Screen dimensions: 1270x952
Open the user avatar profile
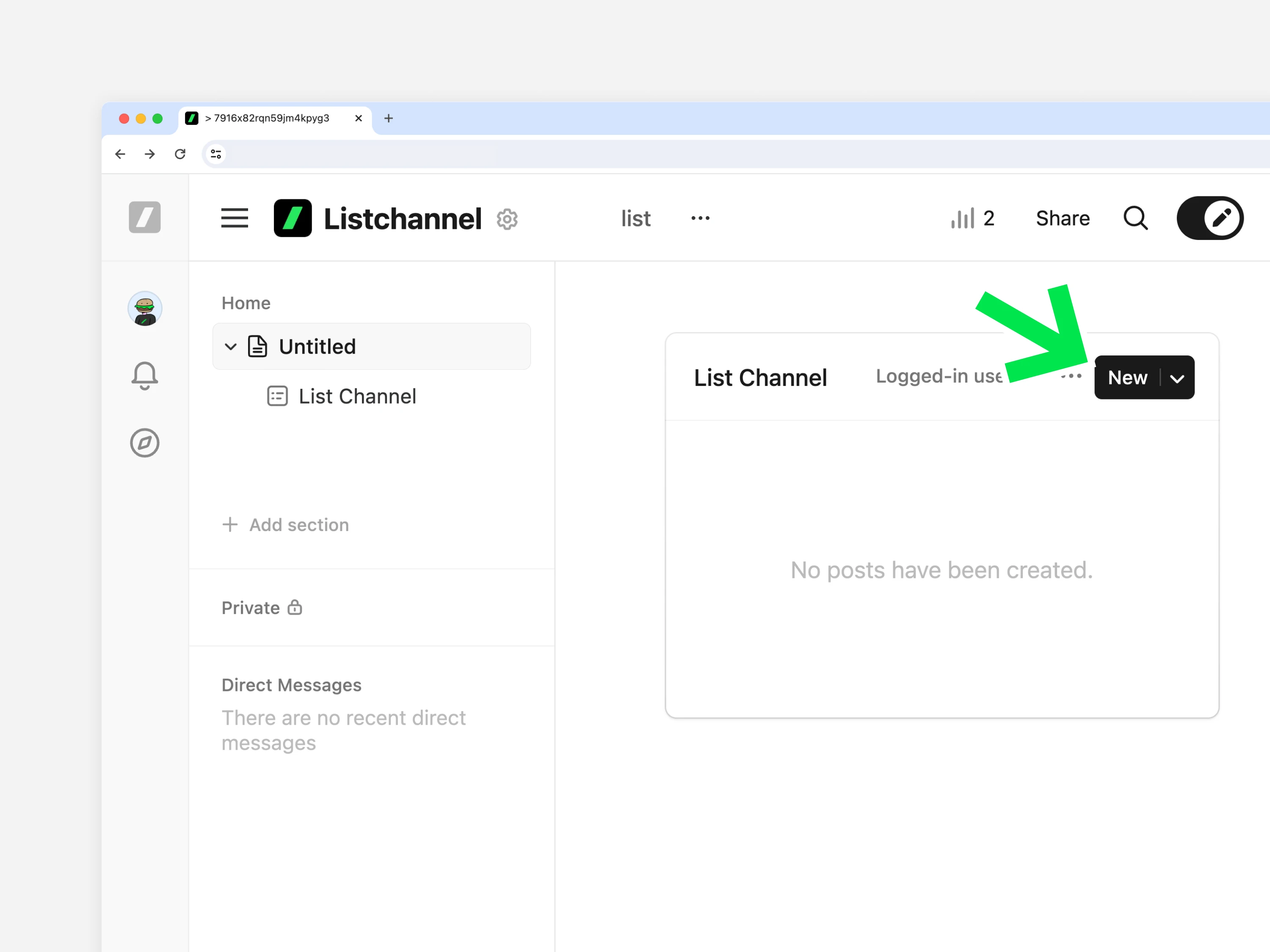click(145, 309)
